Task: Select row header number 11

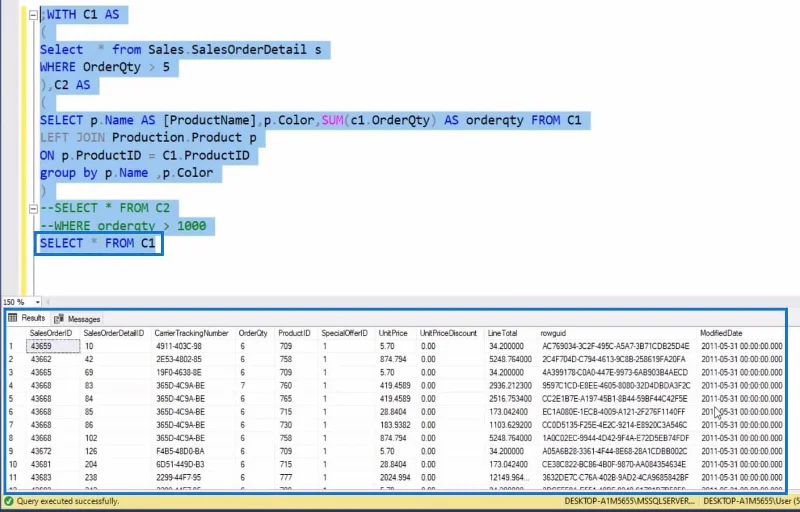Action: [15, 478]
